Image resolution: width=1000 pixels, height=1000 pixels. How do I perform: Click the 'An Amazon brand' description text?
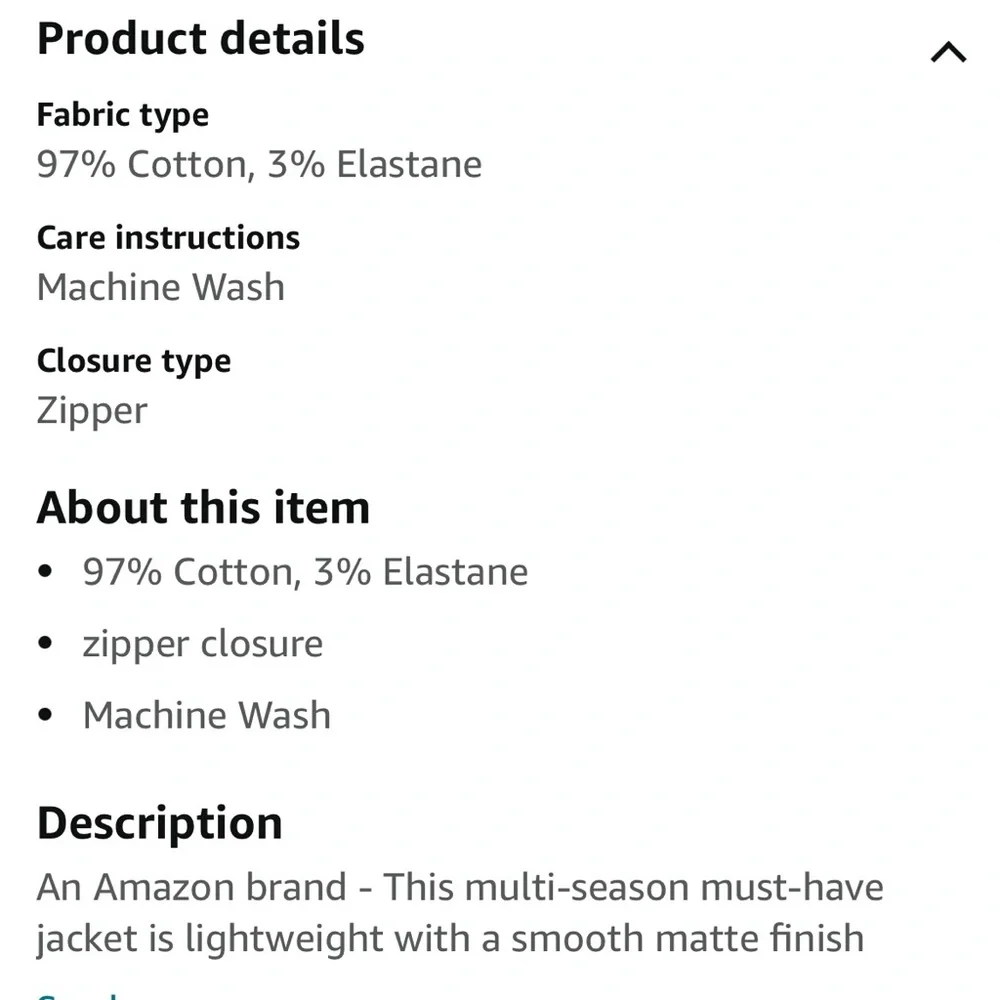point(192,888)
